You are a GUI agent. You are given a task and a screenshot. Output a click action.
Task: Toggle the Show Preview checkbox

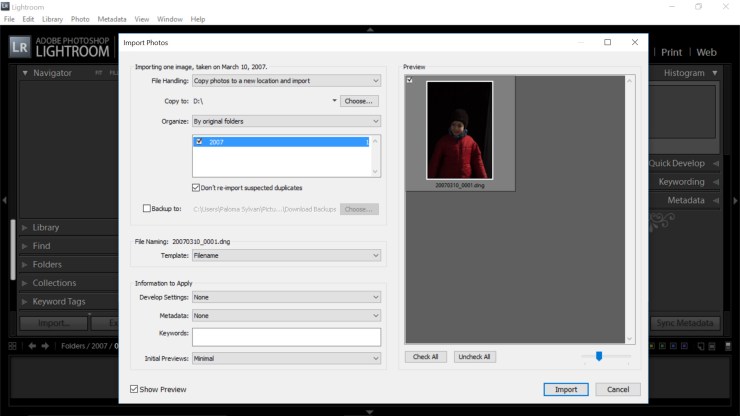click(134, 389)
